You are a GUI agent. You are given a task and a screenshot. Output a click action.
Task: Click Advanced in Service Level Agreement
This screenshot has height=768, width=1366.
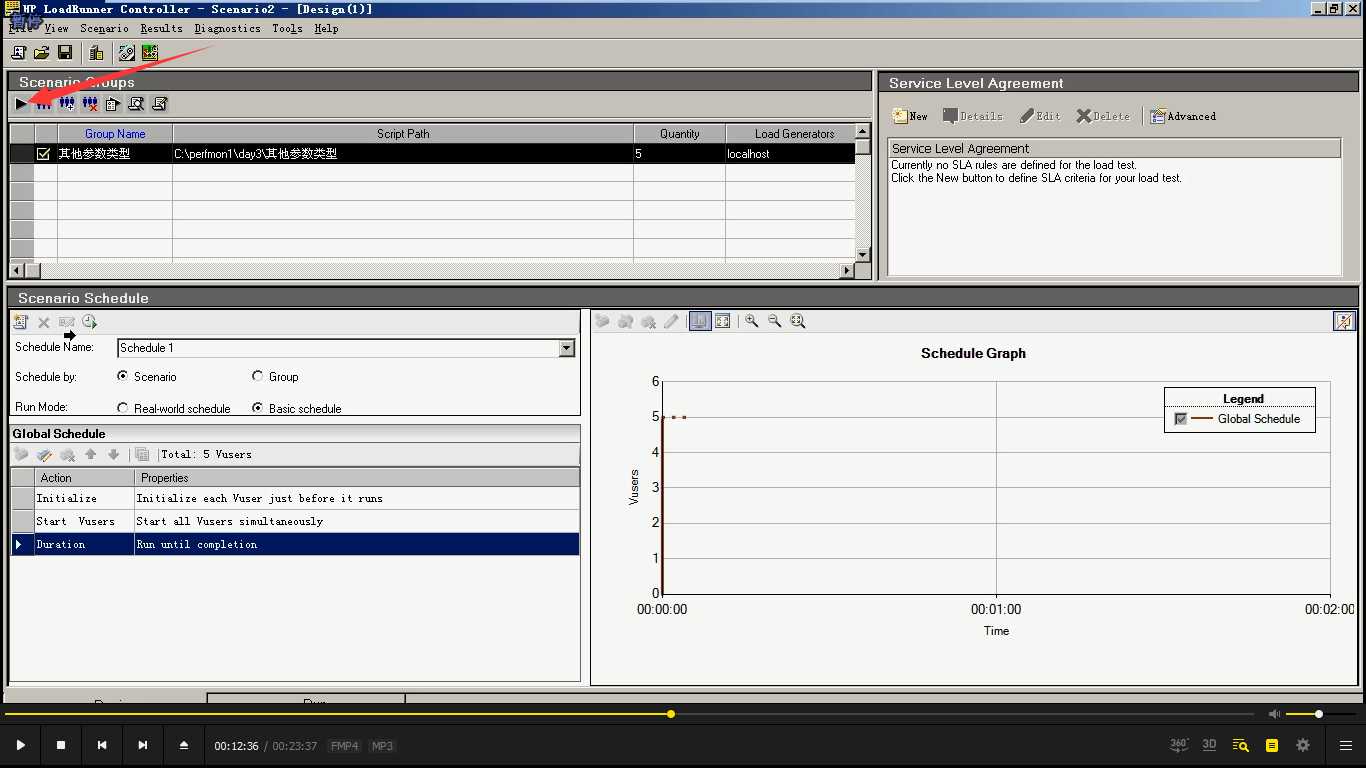tap(1183, 116)
